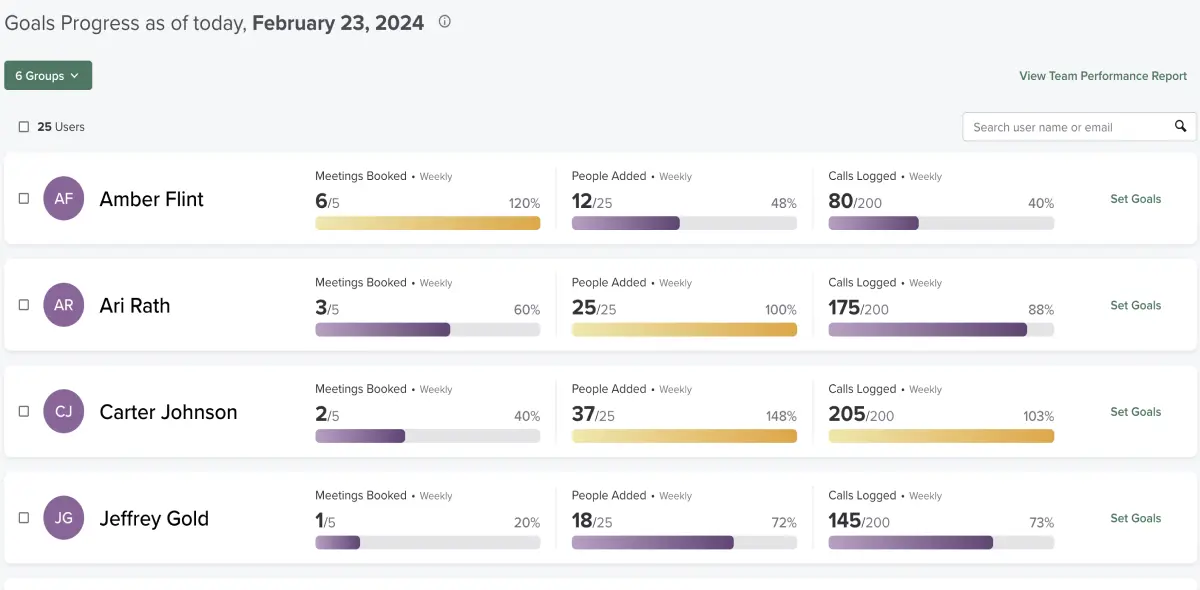Screen dimensions: 1200x590
Task: Click Set Goals for Amber Flint
Action: [x=1135, y=199]
